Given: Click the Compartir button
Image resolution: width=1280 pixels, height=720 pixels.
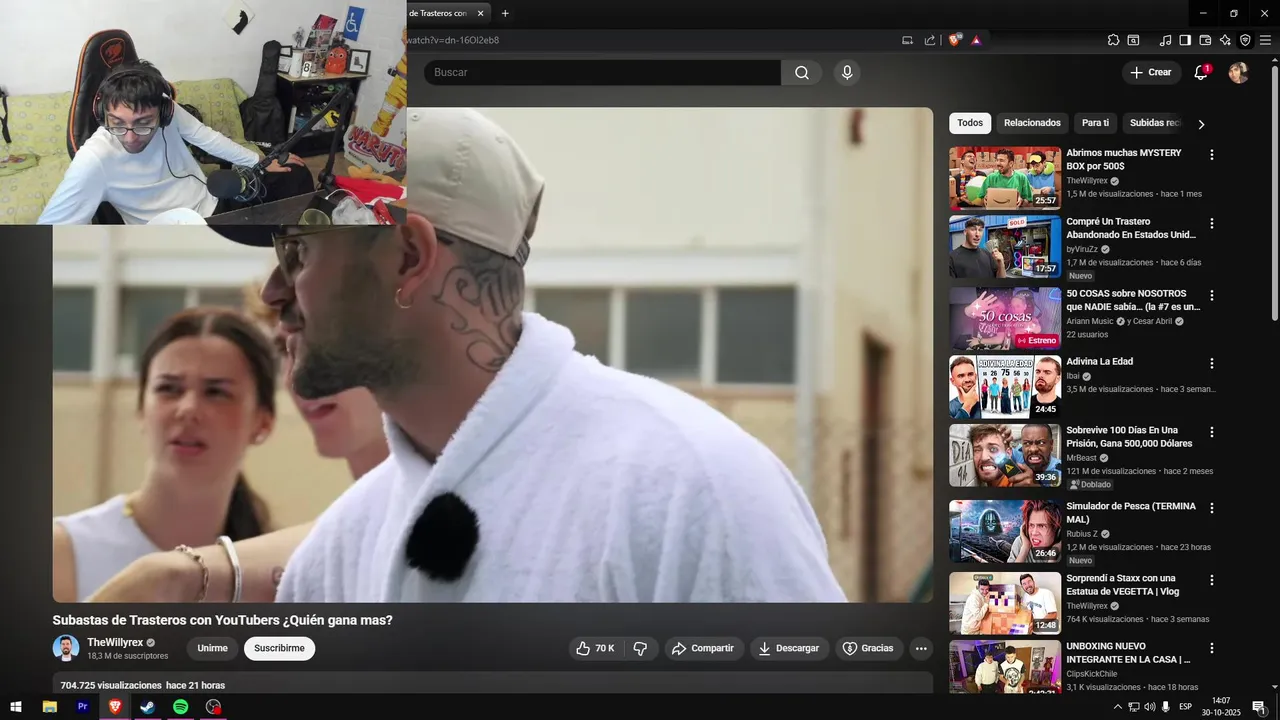Looking at the screenshot, I should [x=703, y=648].
